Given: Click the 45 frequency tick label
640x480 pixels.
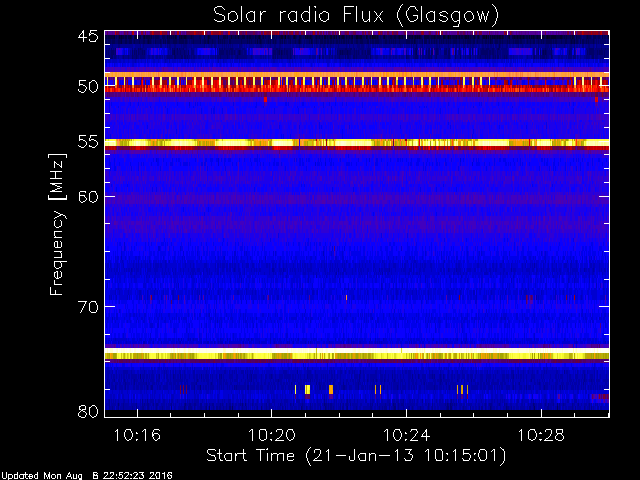Looking at the screenshot, I should tap(88, 36).
